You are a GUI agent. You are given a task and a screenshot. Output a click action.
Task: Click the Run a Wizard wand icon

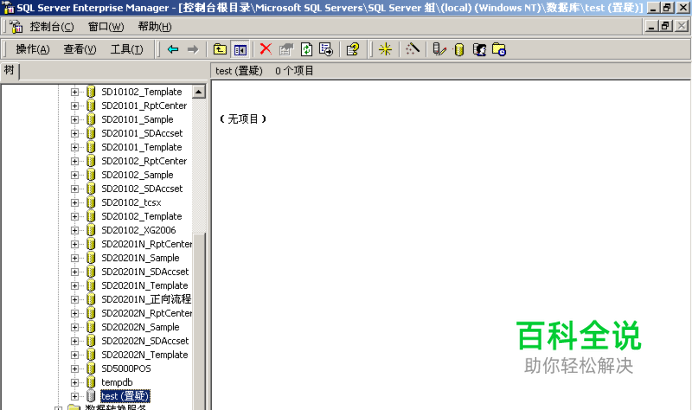(x=412, y=49)
